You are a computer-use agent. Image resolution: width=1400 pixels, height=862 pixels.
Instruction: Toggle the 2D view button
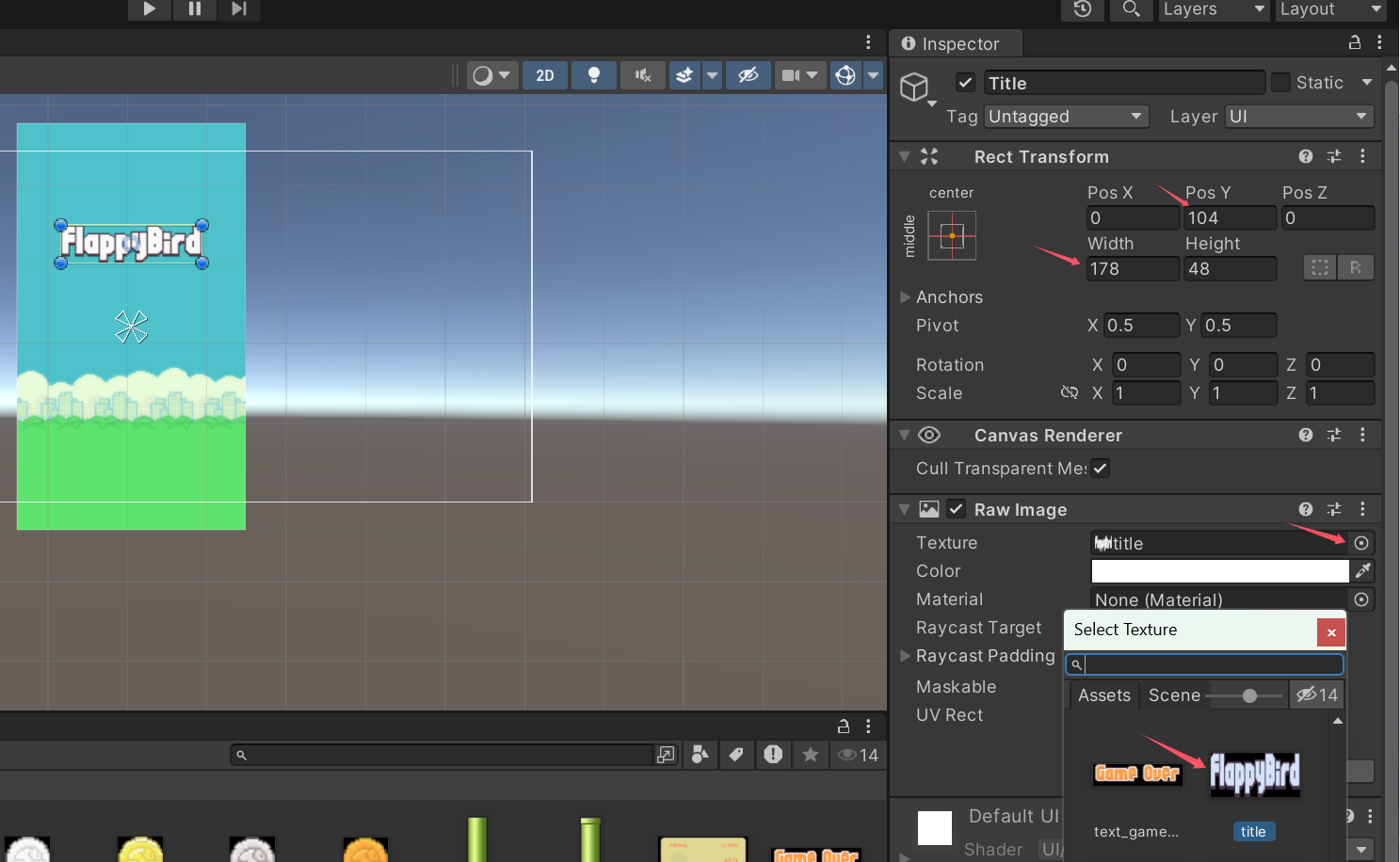(x=545, y=75)
